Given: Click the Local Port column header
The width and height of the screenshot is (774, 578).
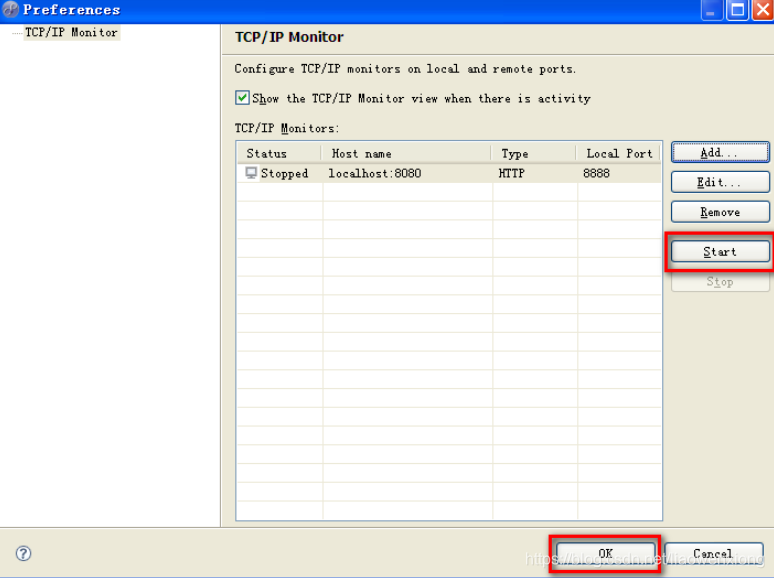Looking at the screenshot, I should point(619,154).
